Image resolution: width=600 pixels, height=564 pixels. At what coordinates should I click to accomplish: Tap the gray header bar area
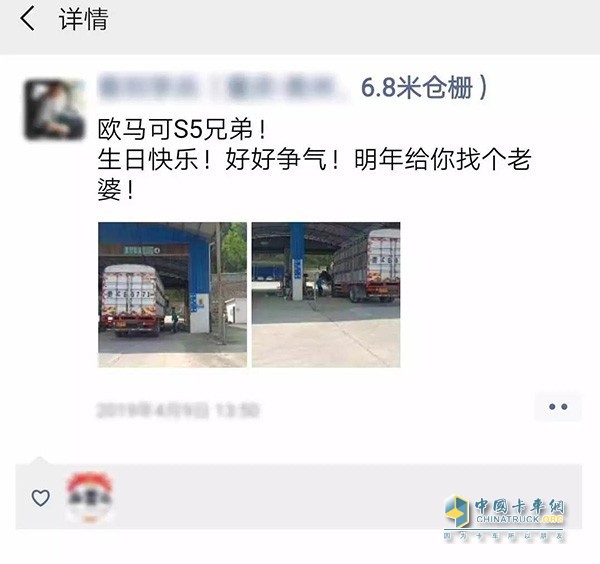click(300, 27)
